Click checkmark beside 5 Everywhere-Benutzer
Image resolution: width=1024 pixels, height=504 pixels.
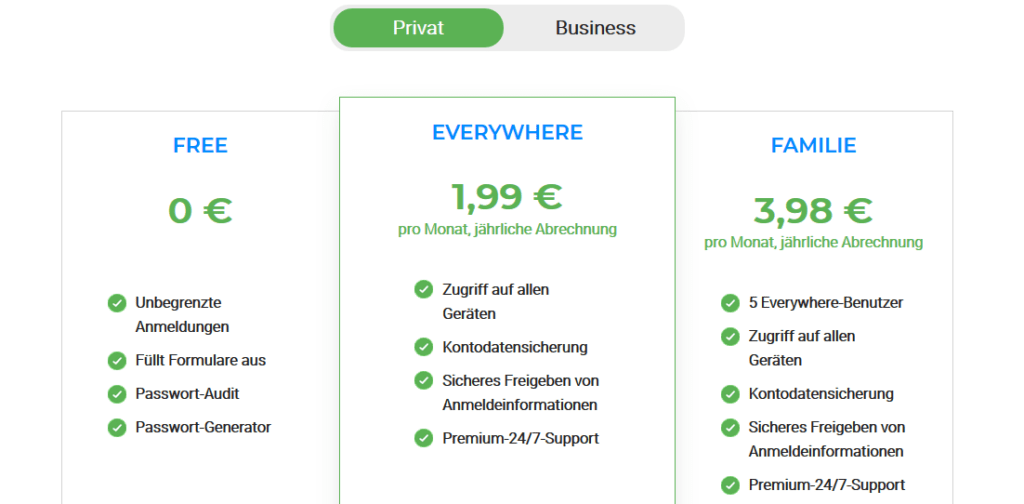click(730, 303)
